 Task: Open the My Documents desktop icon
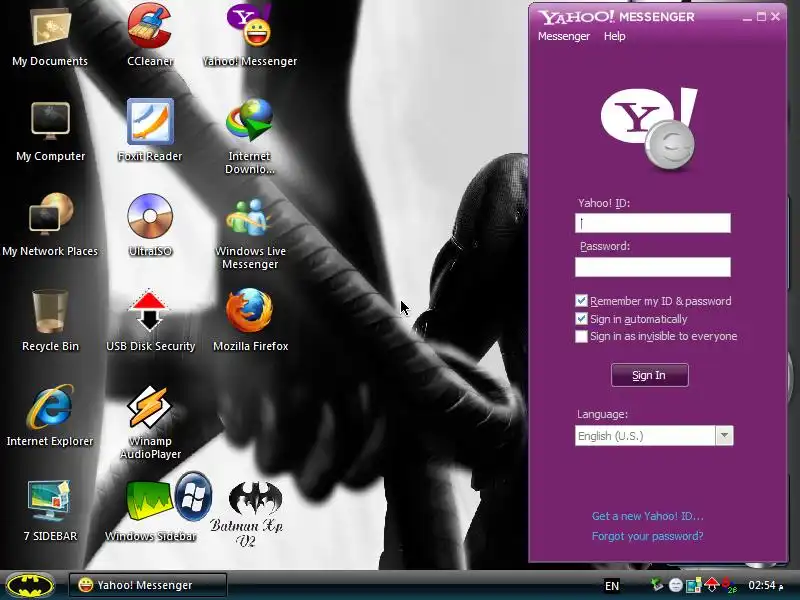pos(50,36)
